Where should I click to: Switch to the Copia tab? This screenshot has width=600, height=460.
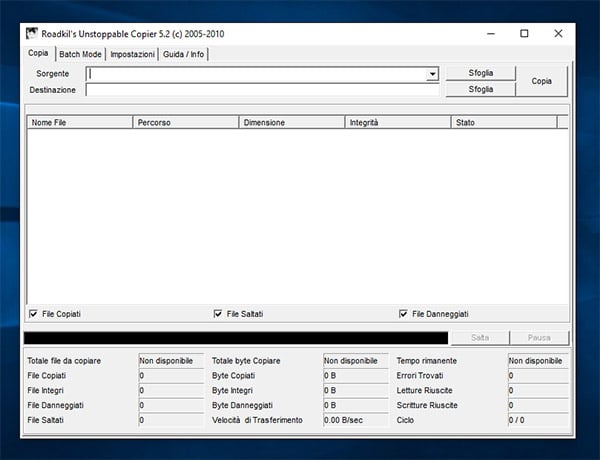click(38, 53)
